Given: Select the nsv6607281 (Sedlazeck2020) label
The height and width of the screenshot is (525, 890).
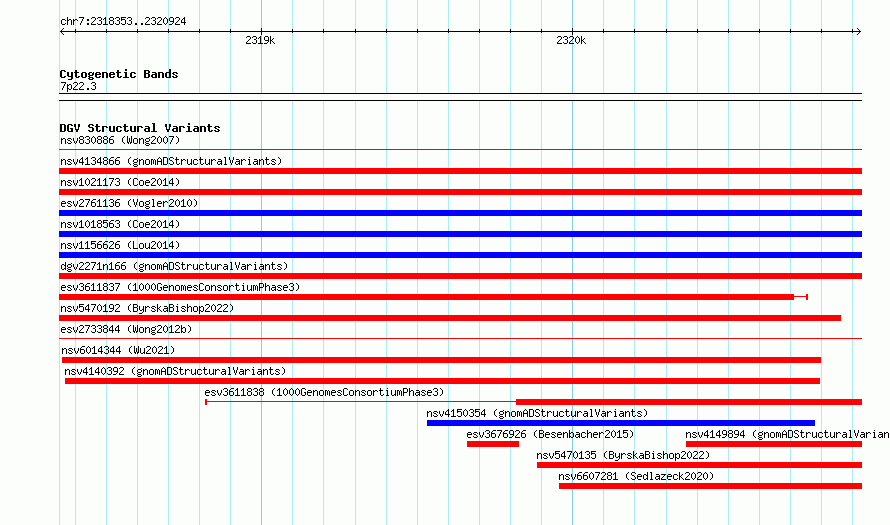Looking at the screenshot, I should [636, 476].
